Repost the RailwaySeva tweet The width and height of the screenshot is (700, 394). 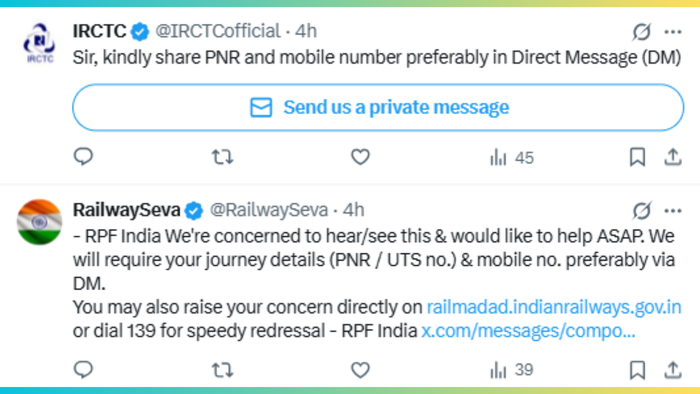click(x=222, y=370)
